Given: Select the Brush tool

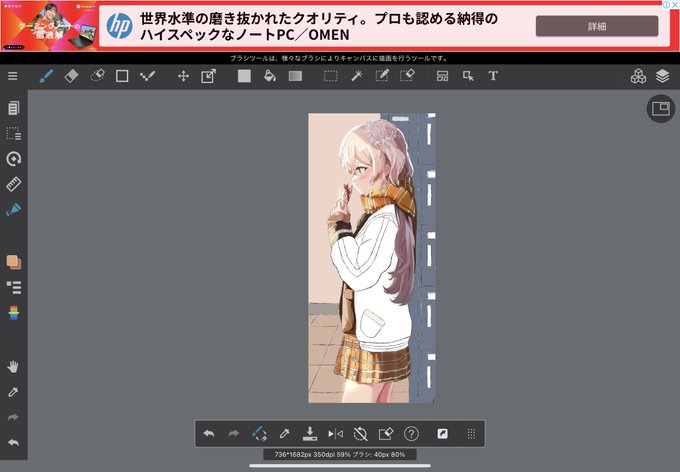Looking at the screenshot, I should (46, 76).
